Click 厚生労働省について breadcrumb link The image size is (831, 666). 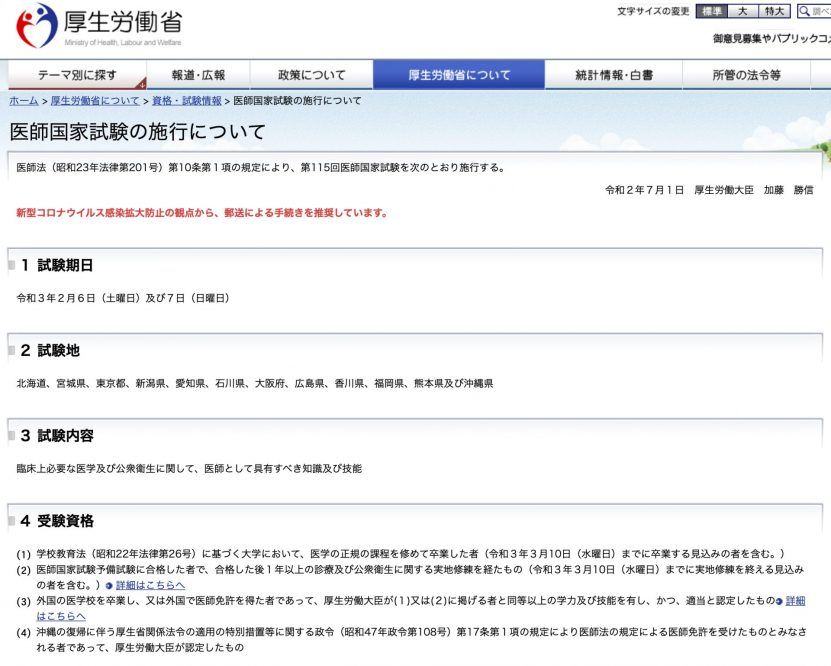pyautogui.click(x=95, y=101)
